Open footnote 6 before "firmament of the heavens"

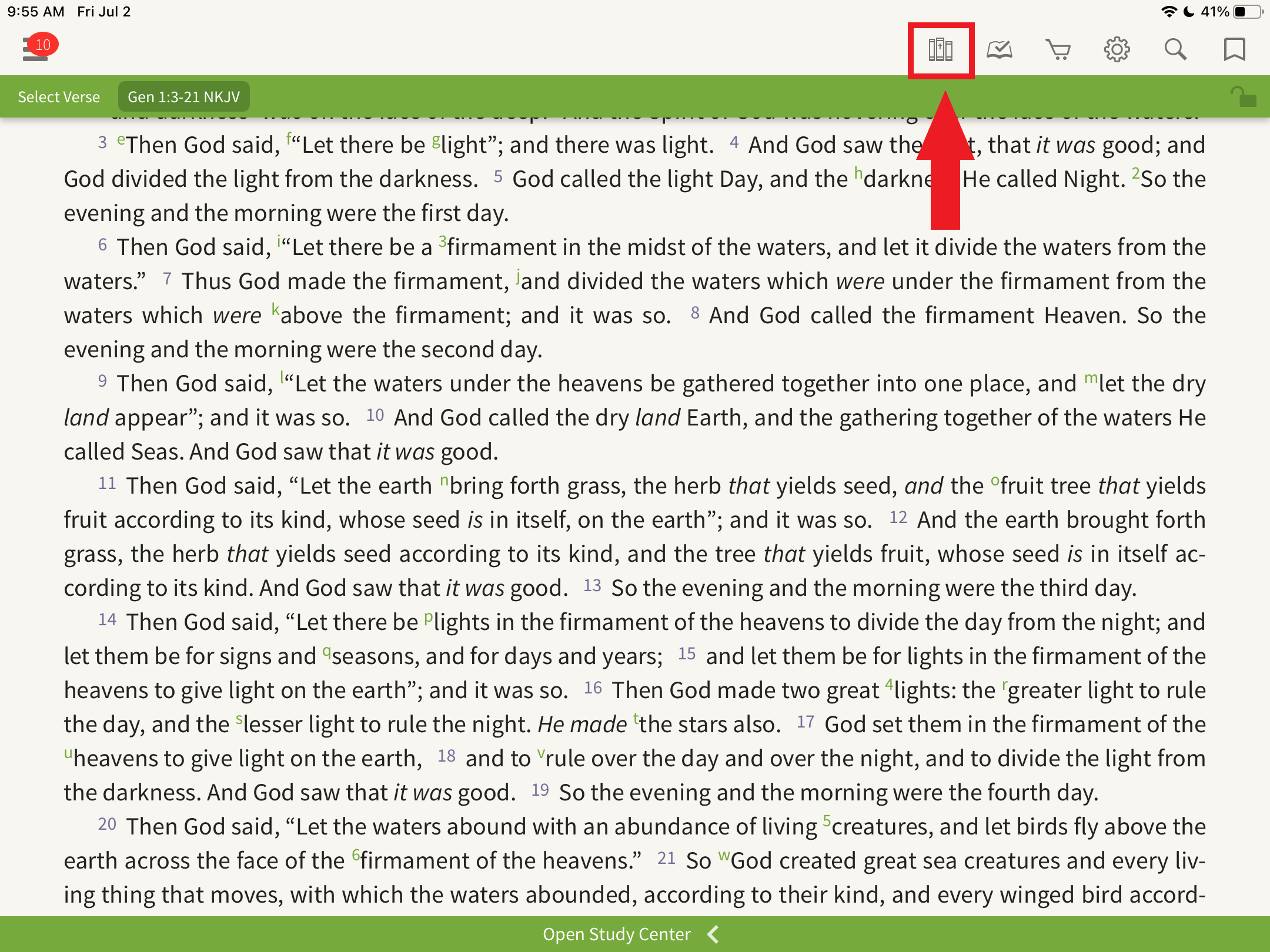(356, 854)
